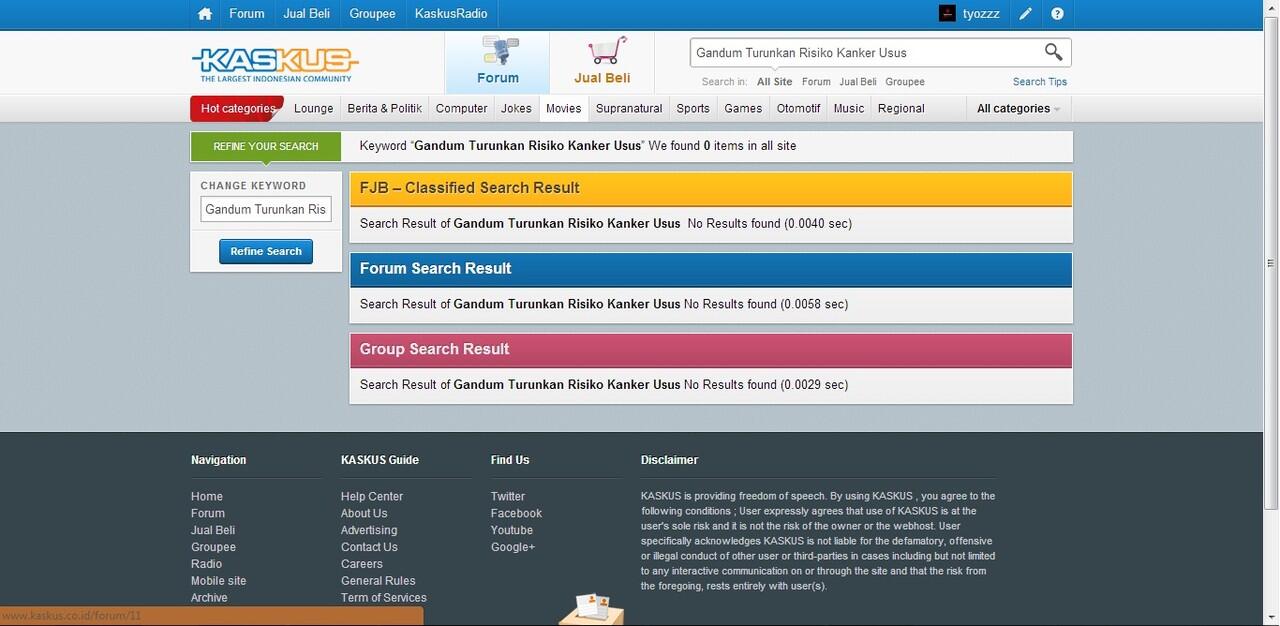Select the Jual Beli search-in filter
The width and height of the screenshot is (1280, 626).
(858, 82)
